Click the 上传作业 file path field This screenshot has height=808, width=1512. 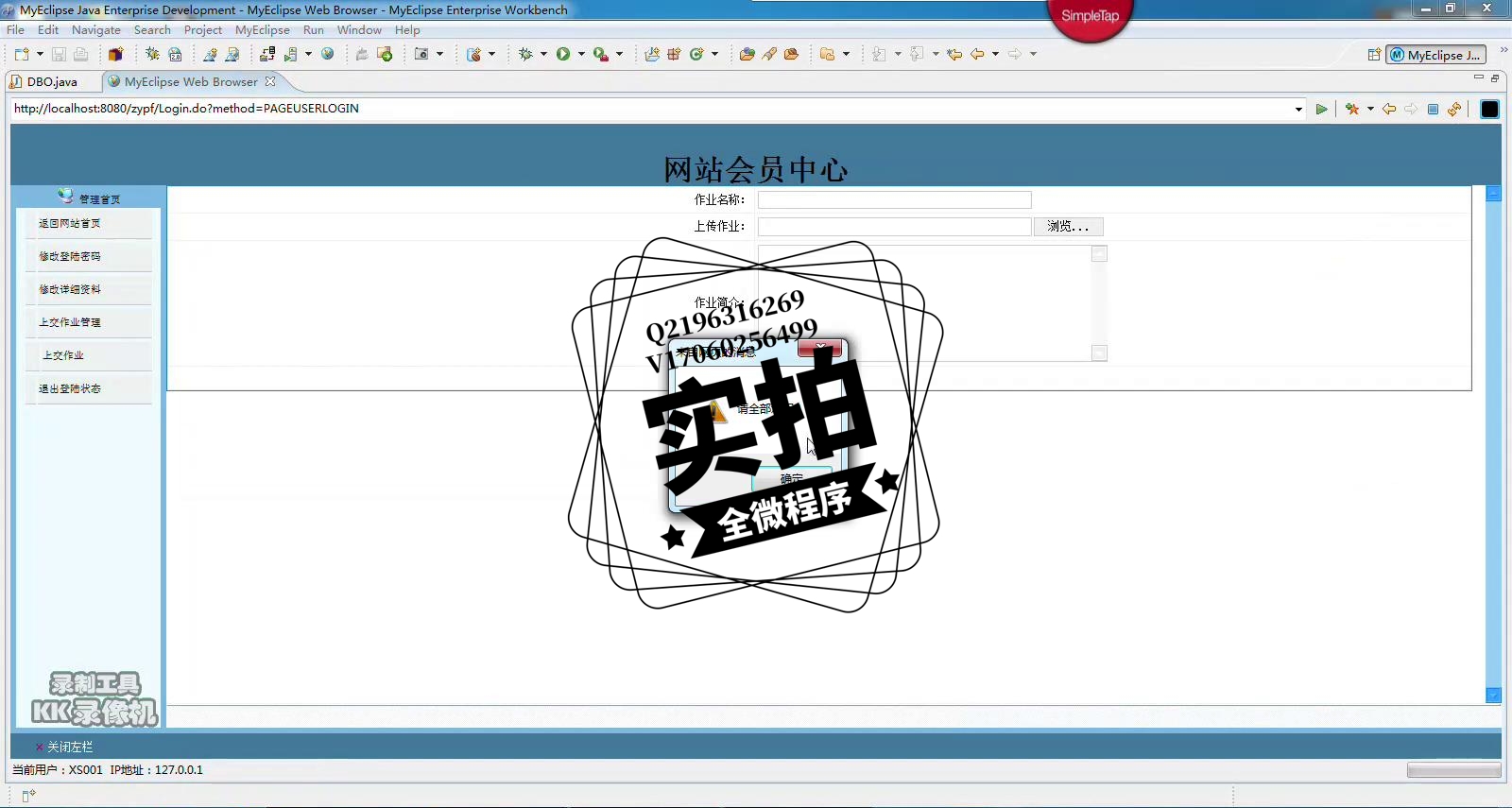tap(894, 227)
